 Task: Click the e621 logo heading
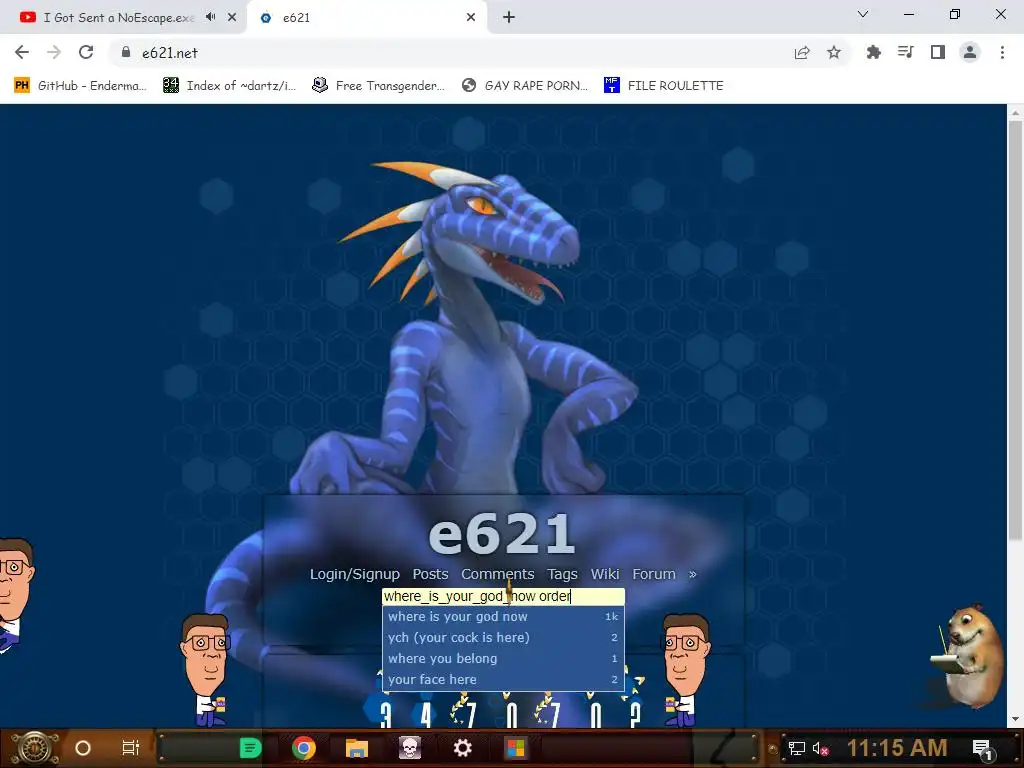pos(502,534)
